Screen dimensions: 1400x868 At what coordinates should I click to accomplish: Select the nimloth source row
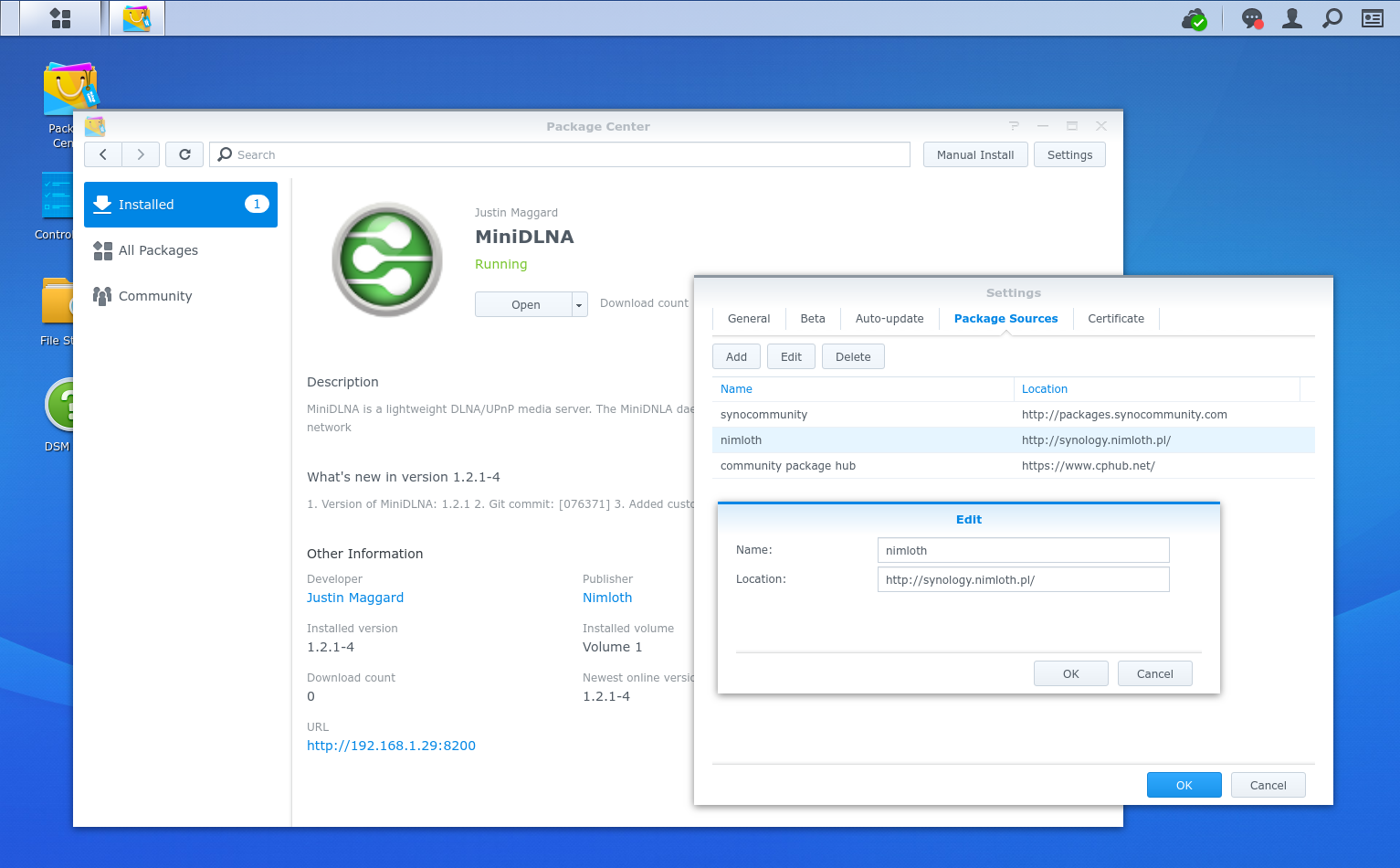1014,440
